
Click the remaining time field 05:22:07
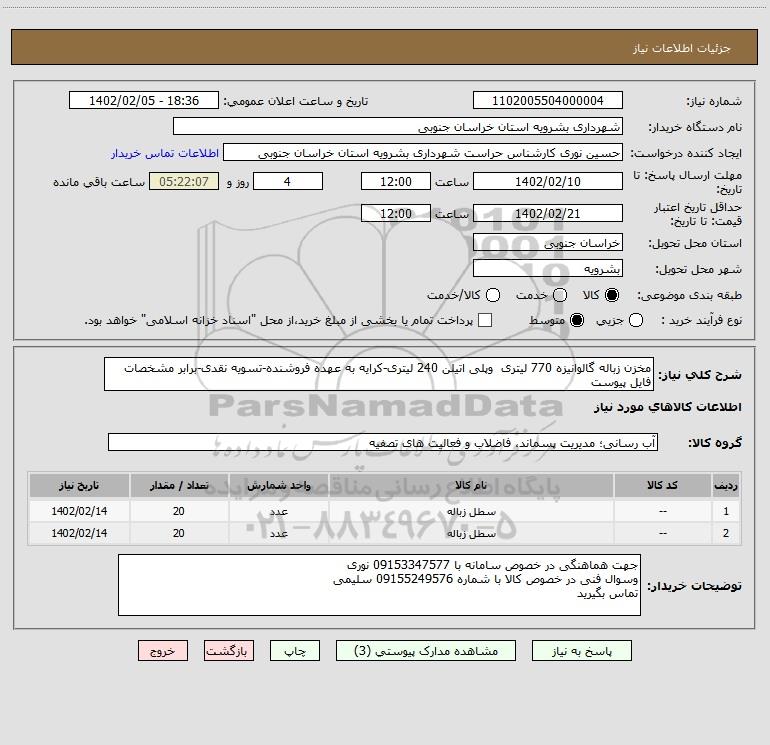184,181
